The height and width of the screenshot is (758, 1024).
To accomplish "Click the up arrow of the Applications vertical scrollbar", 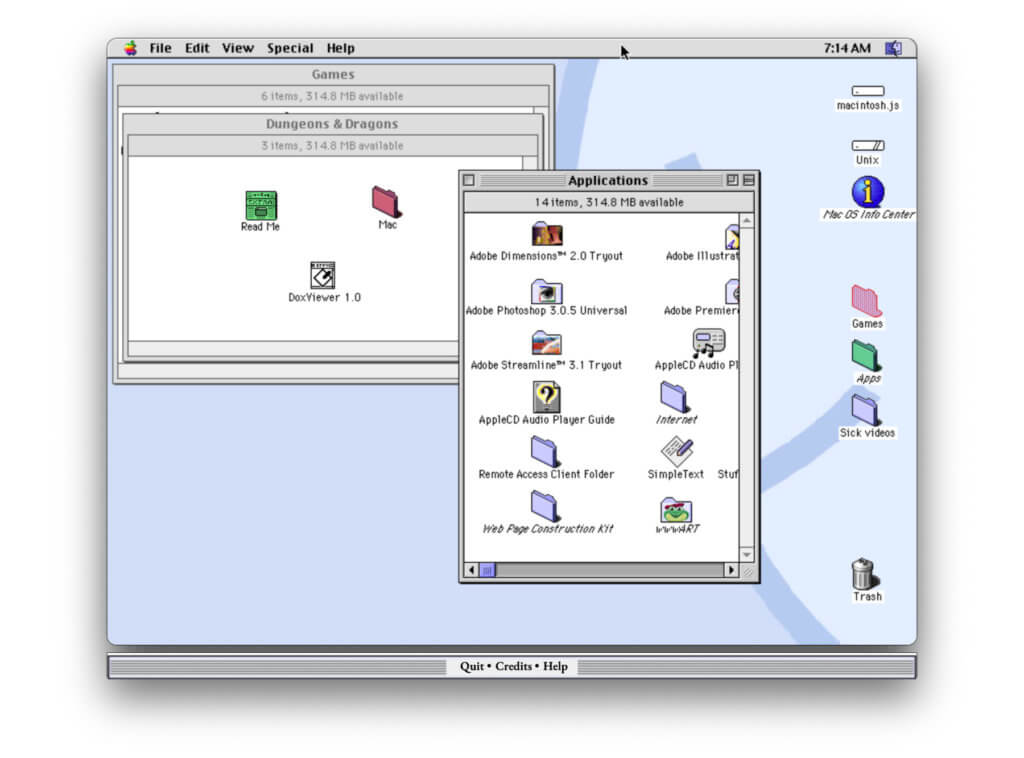I will click(746, 221).
